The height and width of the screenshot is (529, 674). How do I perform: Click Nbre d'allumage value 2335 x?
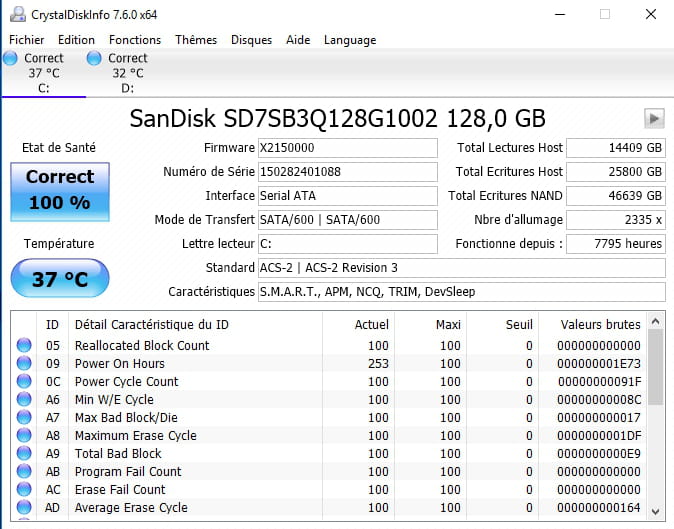click(616, 220)
